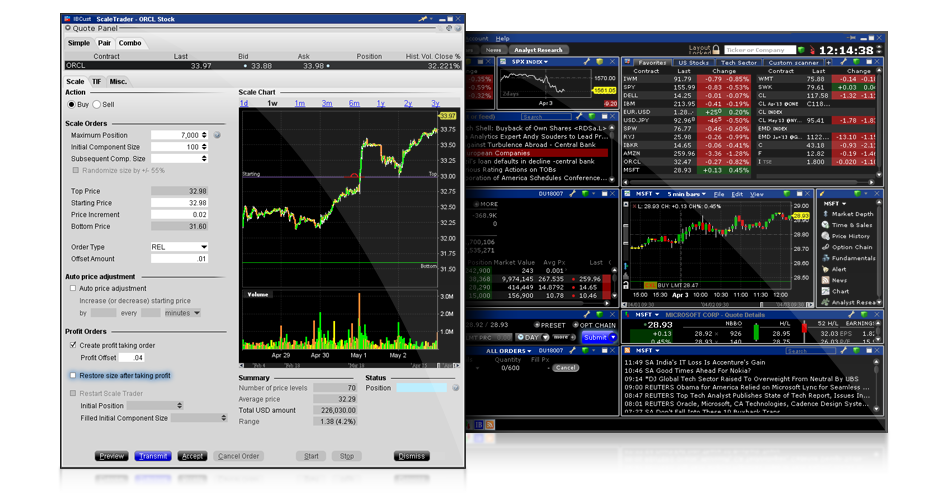The width and height of the screenshot is (948, 500).
Task: Click wrench configure icon in SPX INDEX panel
Action: [586, 62]
